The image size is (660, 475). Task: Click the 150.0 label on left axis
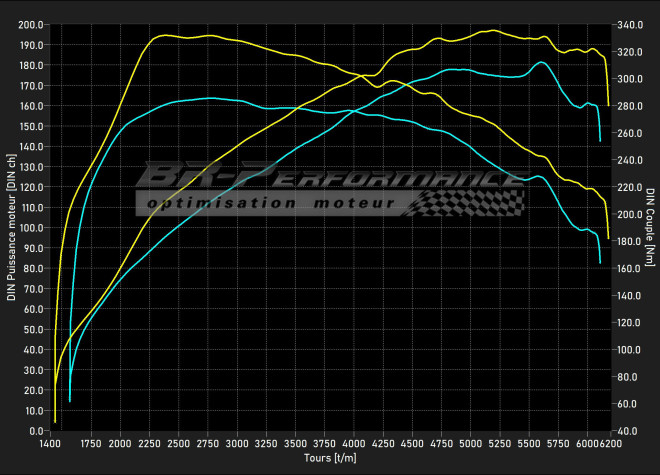30,126
